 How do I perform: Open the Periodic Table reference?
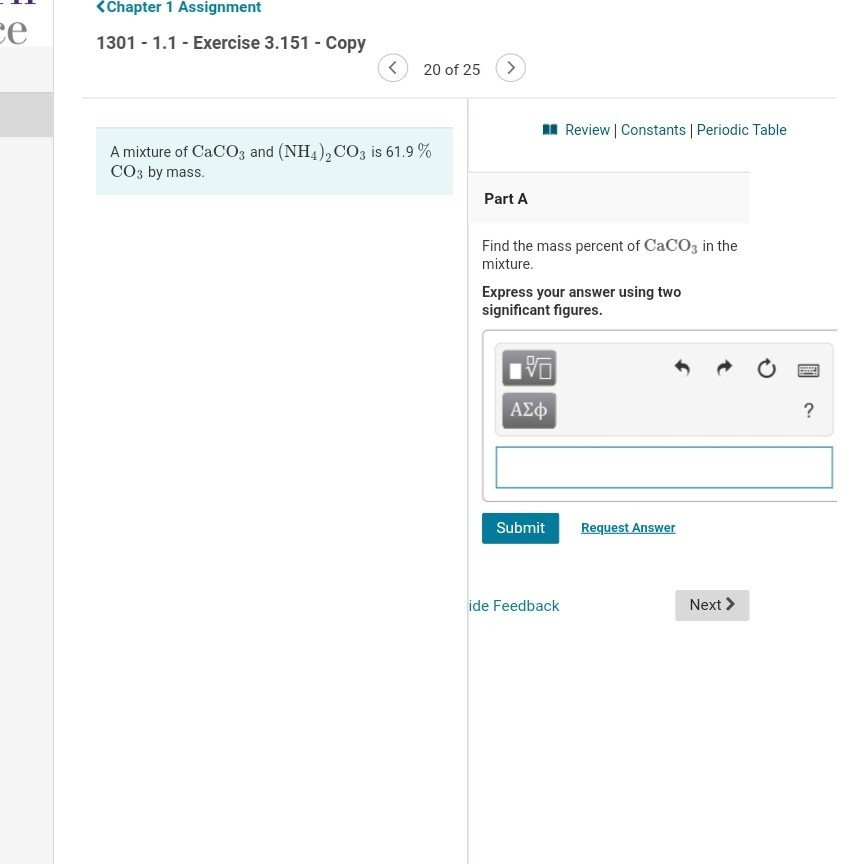740,129
